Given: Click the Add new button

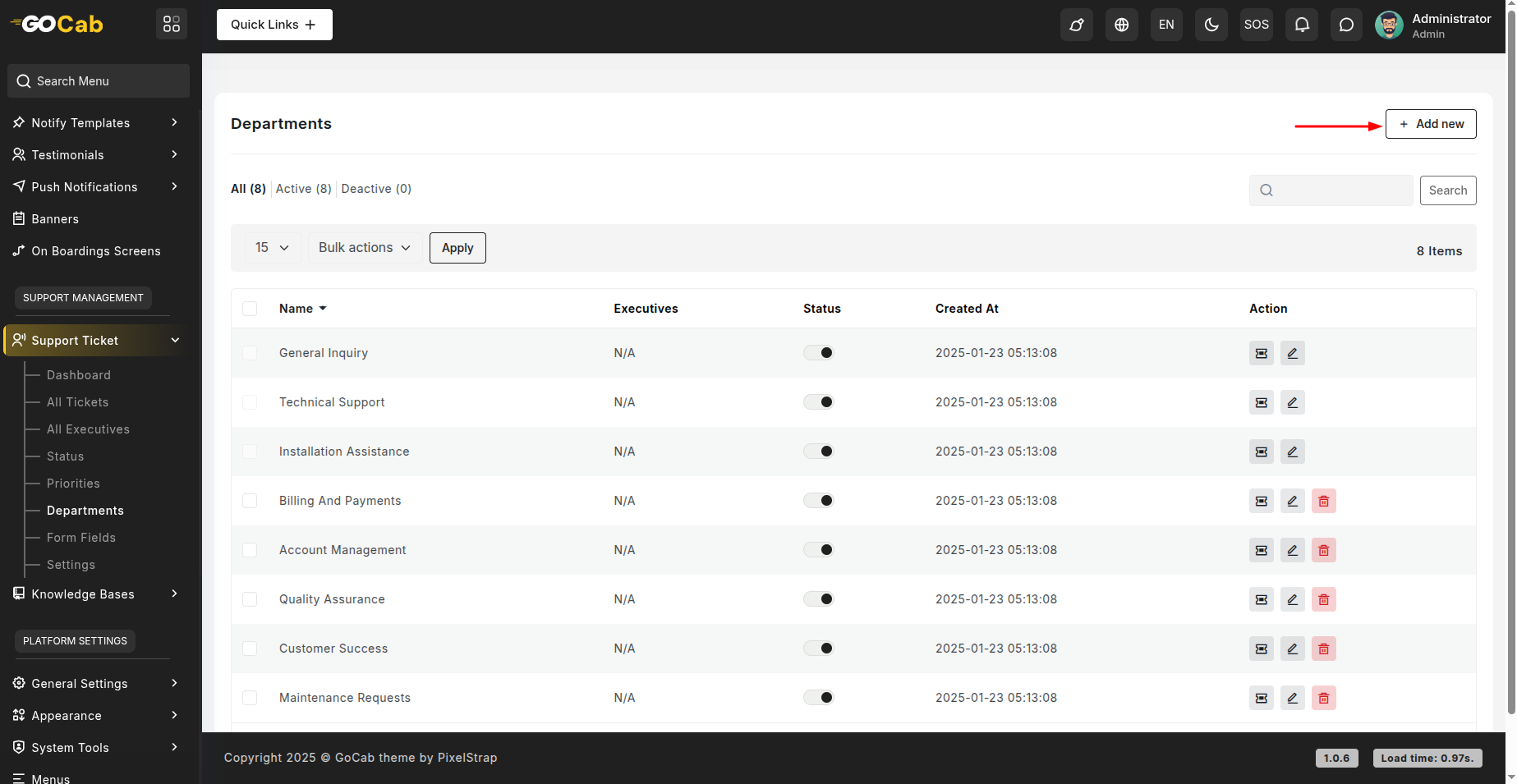Looking at the screenshot, I should [1430, 124].
